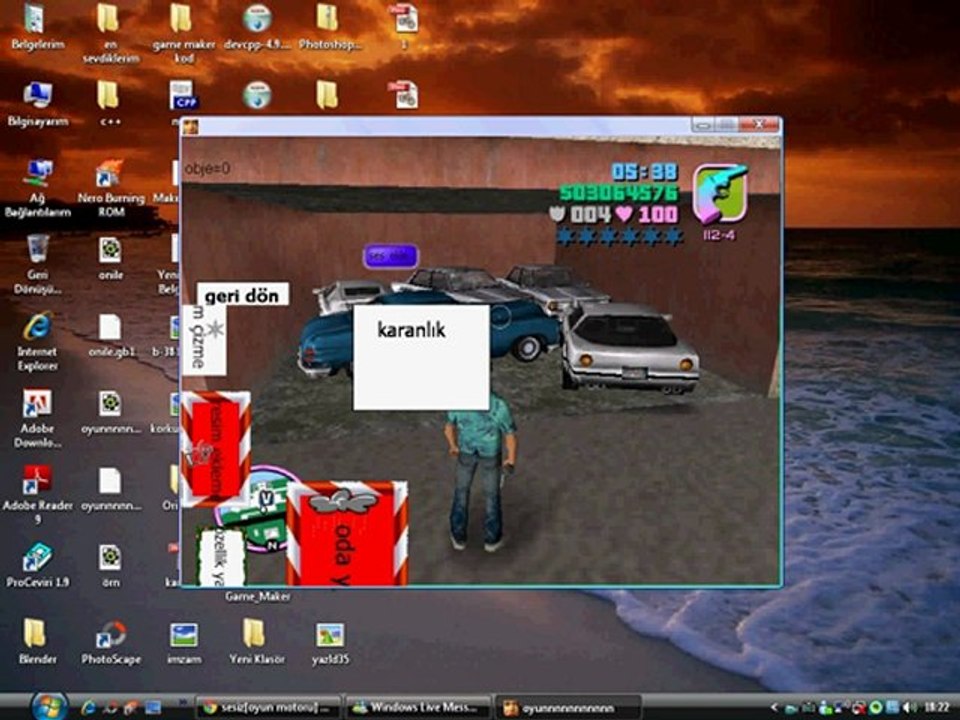Click Internet Explorer in Quick Launch

(88, 708)
